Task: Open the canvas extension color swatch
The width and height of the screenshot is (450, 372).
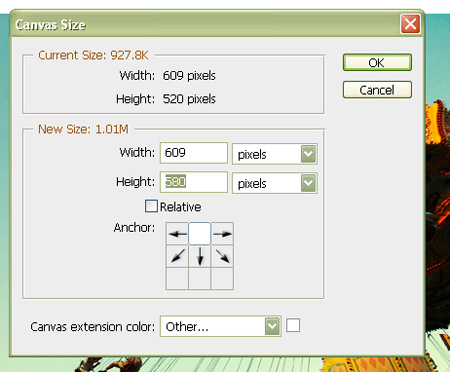Action: [x=293, y=325]
